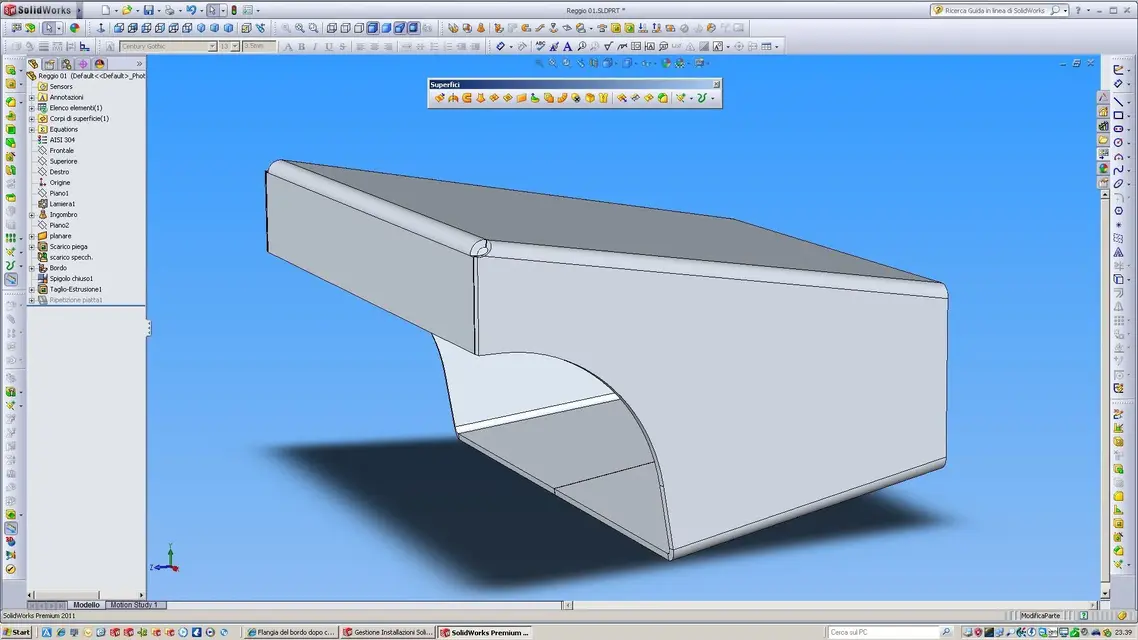Open the Smart Dimension tool icon
The width and height of the screenshot is (1138, 640).
[500, 46]
